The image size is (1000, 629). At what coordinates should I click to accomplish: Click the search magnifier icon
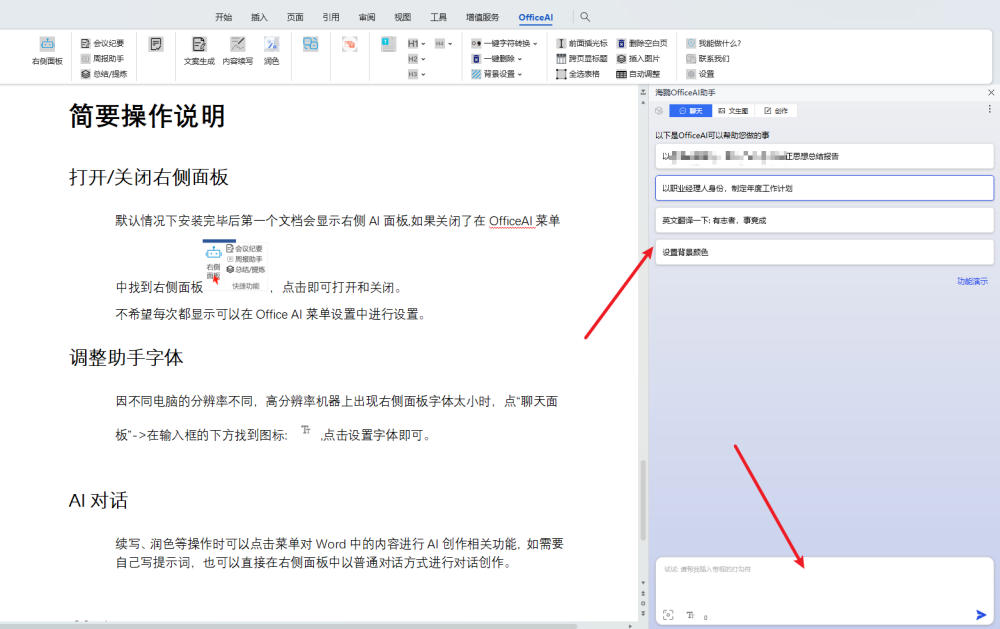click(585, 17)
